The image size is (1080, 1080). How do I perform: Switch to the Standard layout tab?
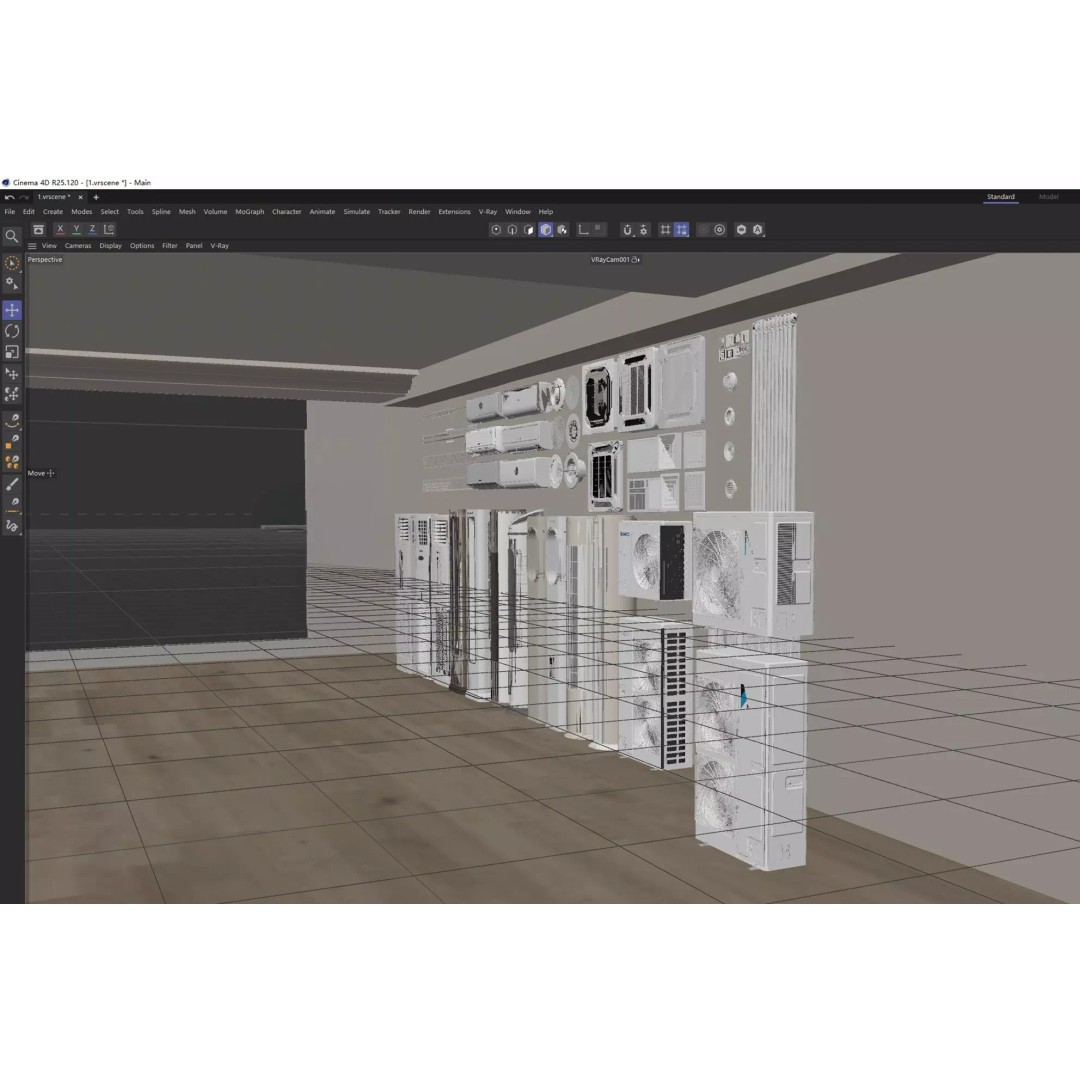(x=1001, y=197)
